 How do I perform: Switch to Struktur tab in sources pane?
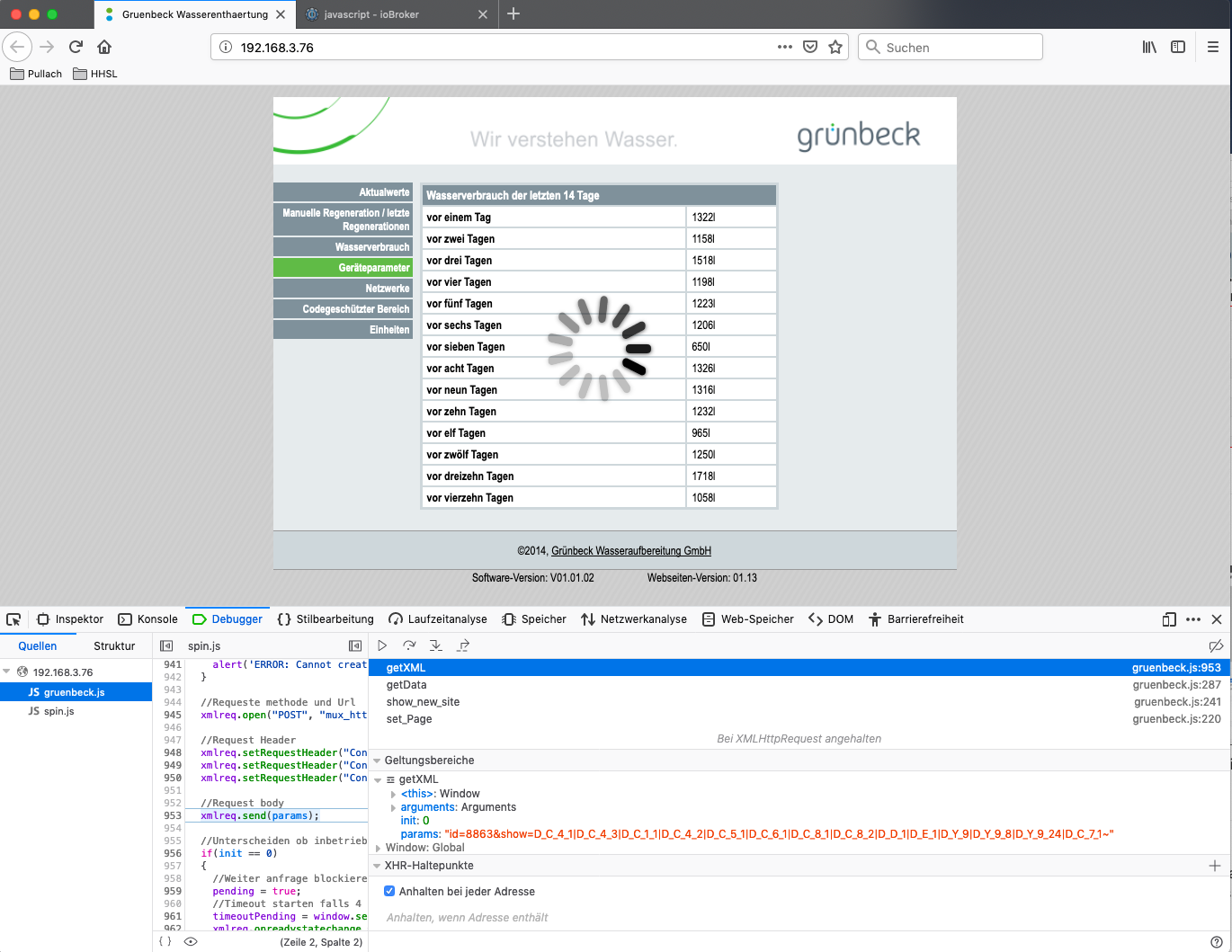point(114,645)
